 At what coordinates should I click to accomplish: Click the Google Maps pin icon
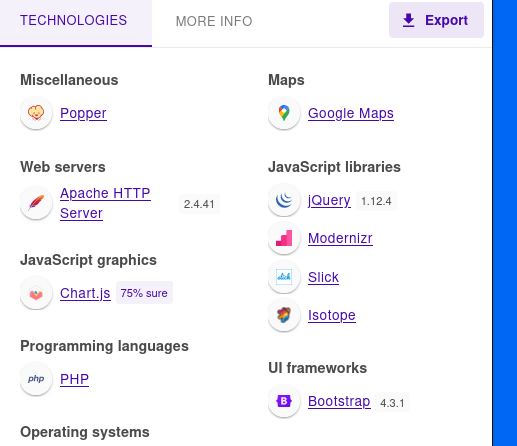pos(284,113)
